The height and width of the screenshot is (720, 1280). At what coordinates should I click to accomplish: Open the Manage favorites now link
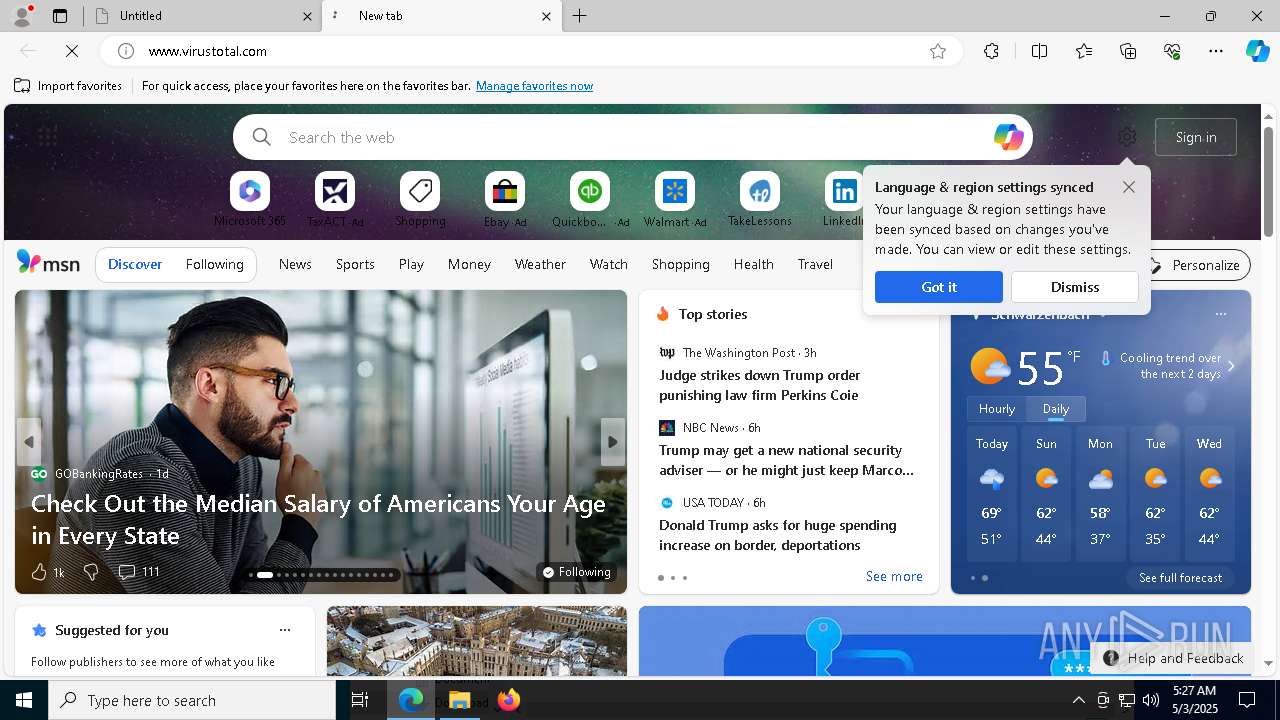(534, 86)
